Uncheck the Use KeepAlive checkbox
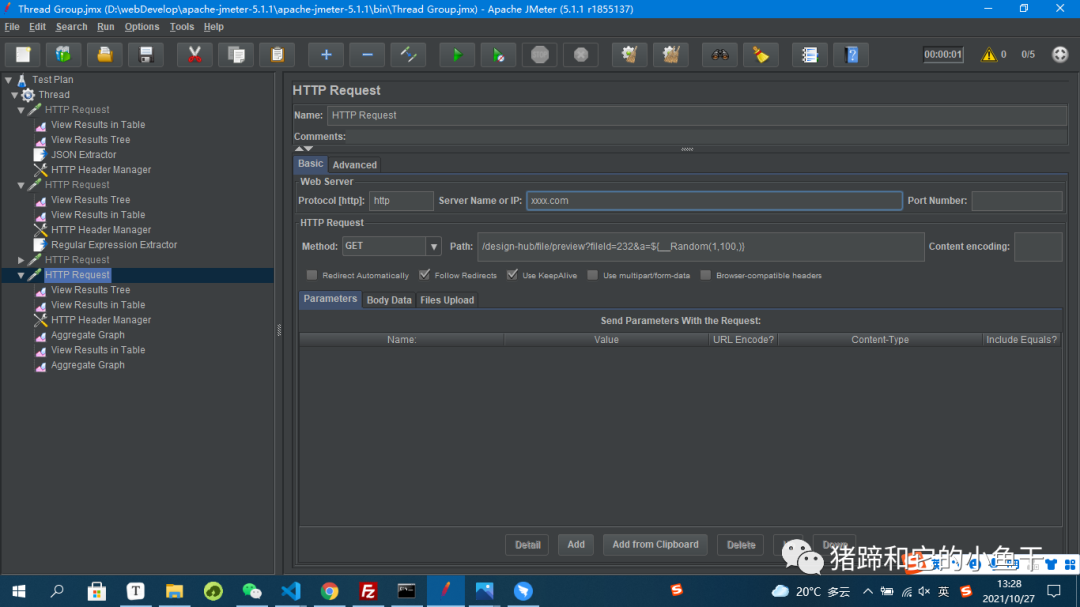1080x607 pixels. 512,274
